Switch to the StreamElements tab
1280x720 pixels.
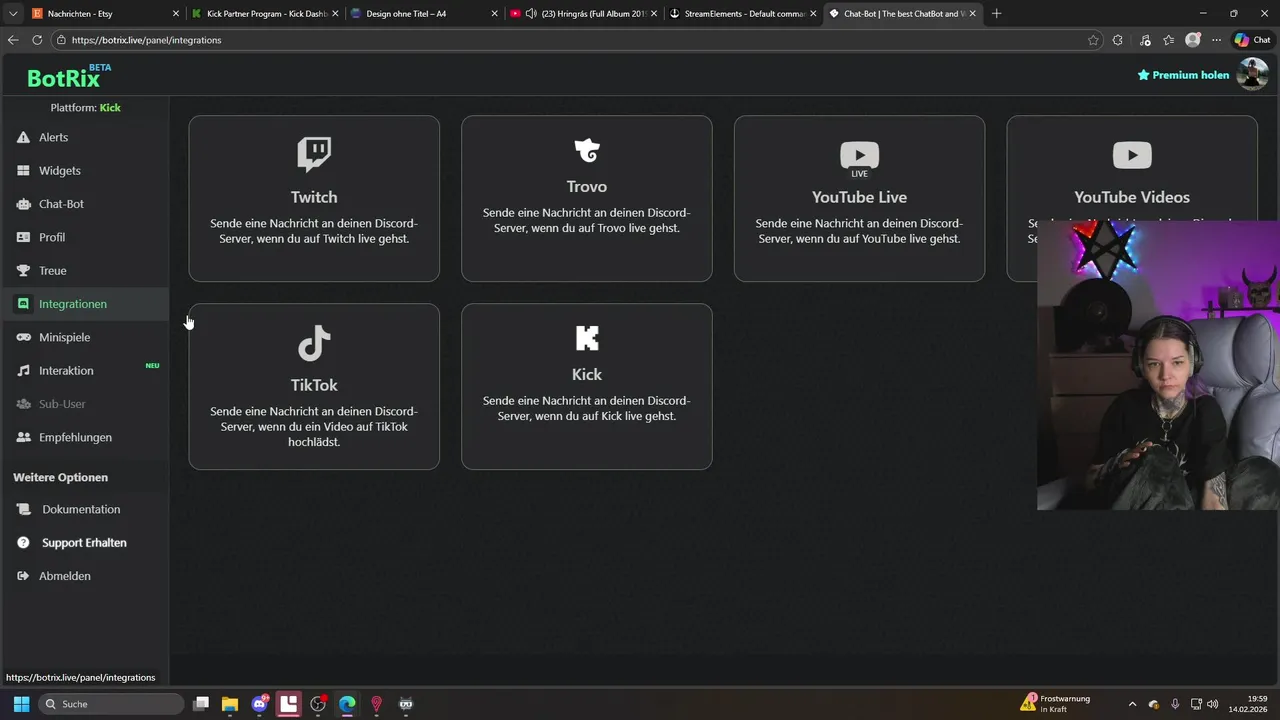coord(743,14)
